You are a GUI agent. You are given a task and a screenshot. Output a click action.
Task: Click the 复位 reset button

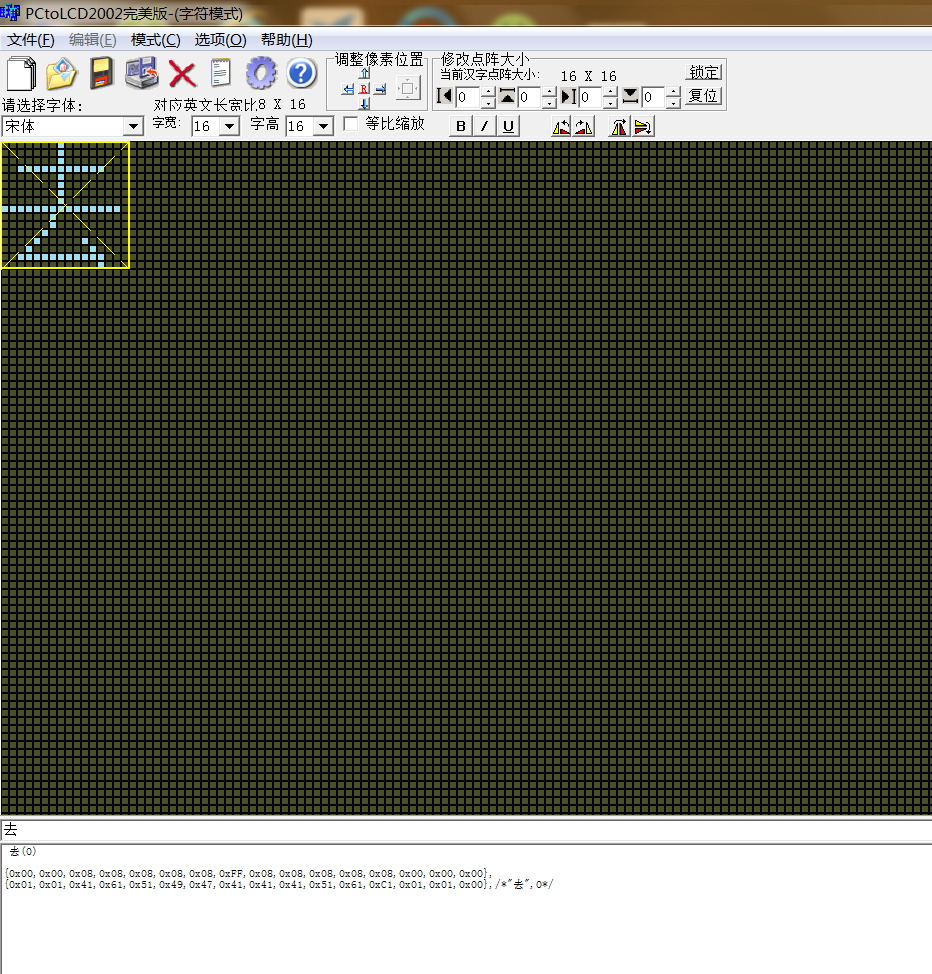coord(703,96)
